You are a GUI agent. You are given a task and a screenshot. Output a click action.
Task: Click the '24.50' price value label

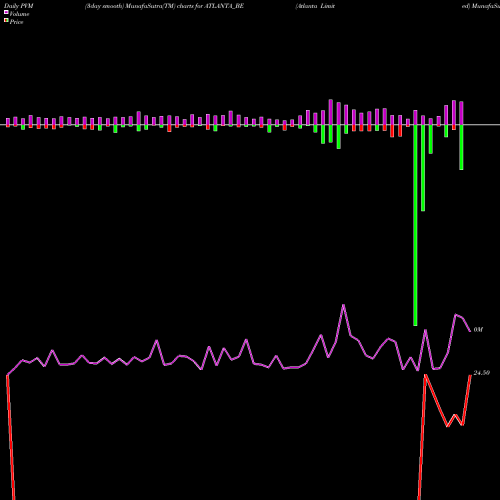482,373
